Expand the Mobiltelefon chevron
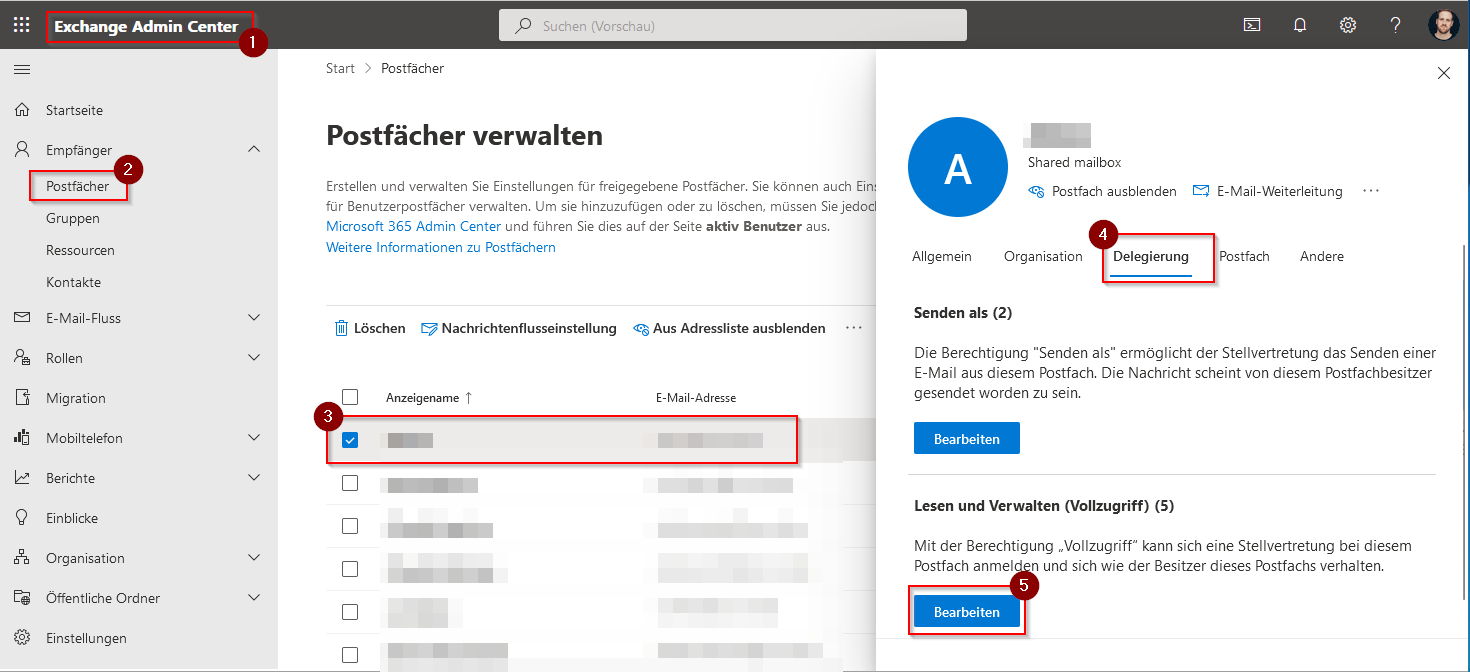The width and height of the screenshot is (1470, 672). [x=254, y=438]
